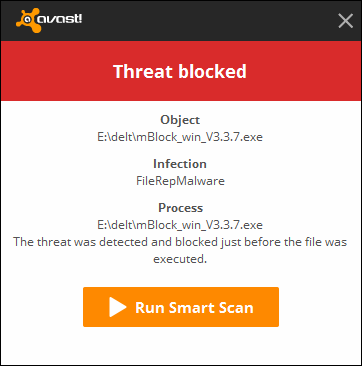Click the Threat blocked heading
This screenshot has width=362, height=366.
click(180, 71)
